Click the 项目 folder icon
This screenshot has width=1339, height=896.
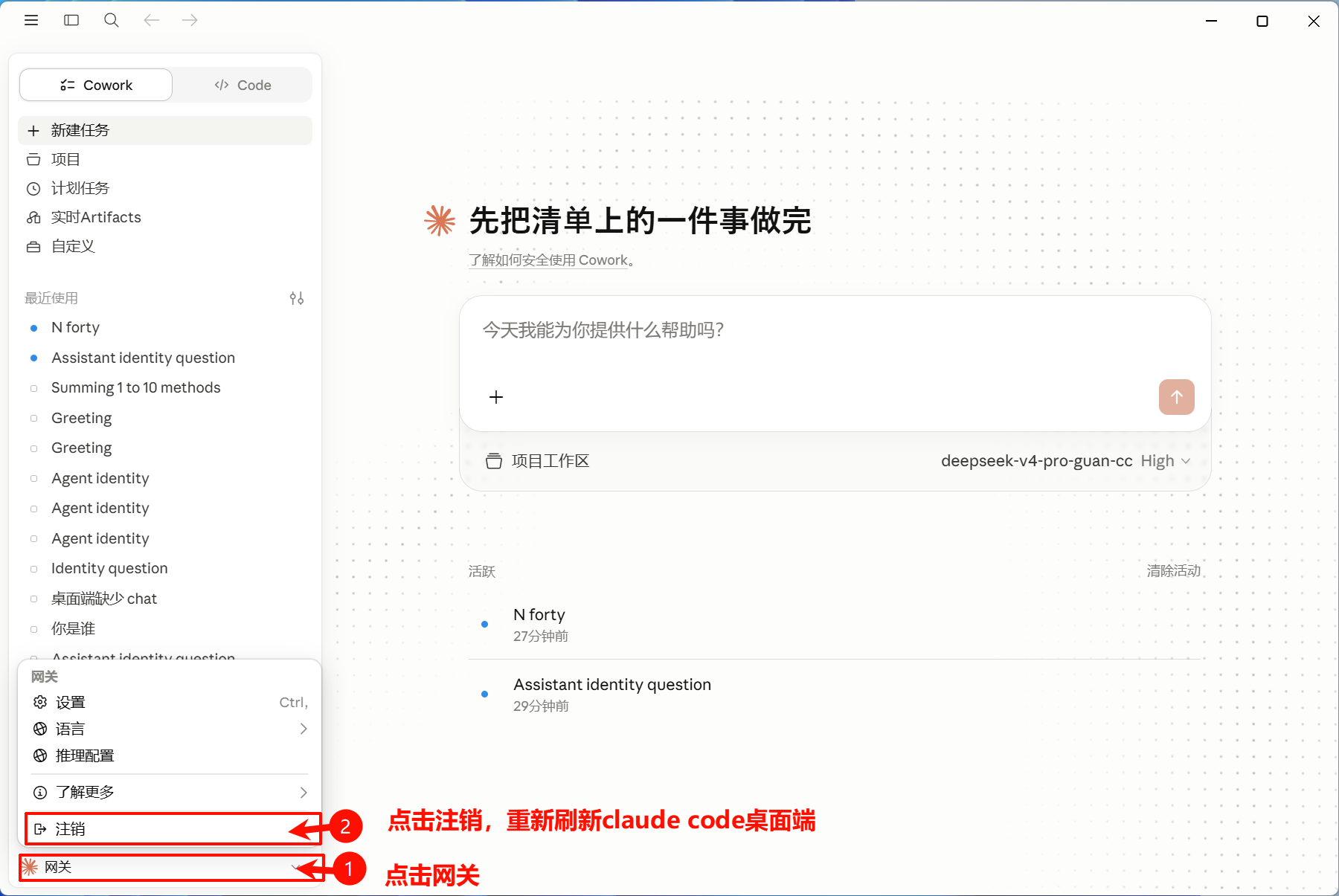[33, 159]
